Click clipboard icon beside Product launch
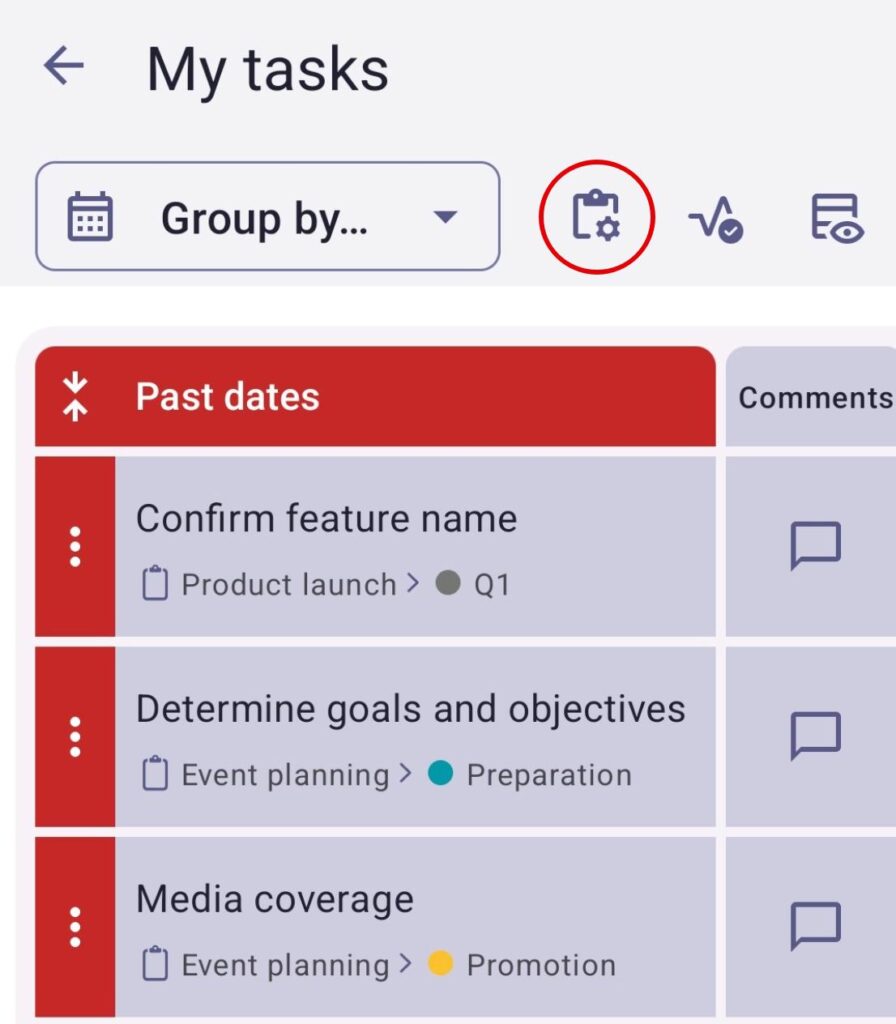Screen dimensions: 896x1024 click(155, 584)
